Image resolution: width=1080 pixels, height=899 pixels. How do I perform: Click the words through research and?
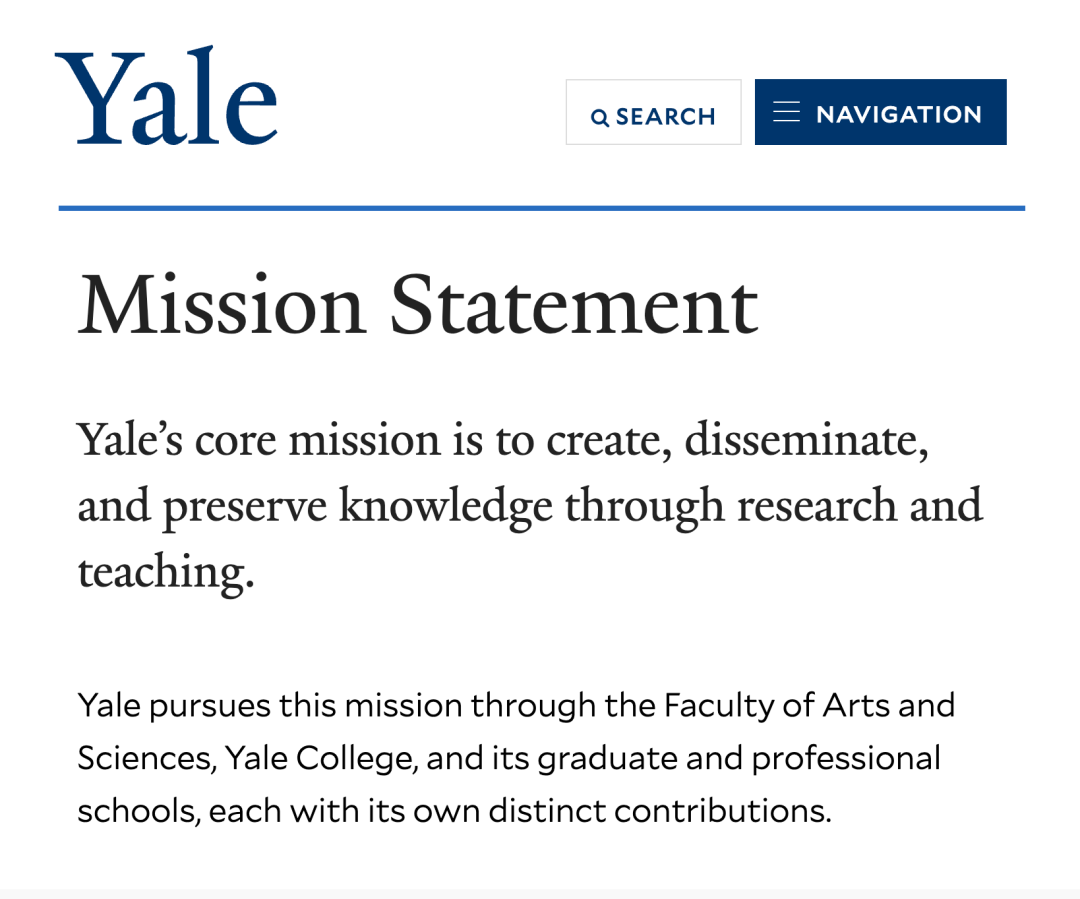point(774,507)
